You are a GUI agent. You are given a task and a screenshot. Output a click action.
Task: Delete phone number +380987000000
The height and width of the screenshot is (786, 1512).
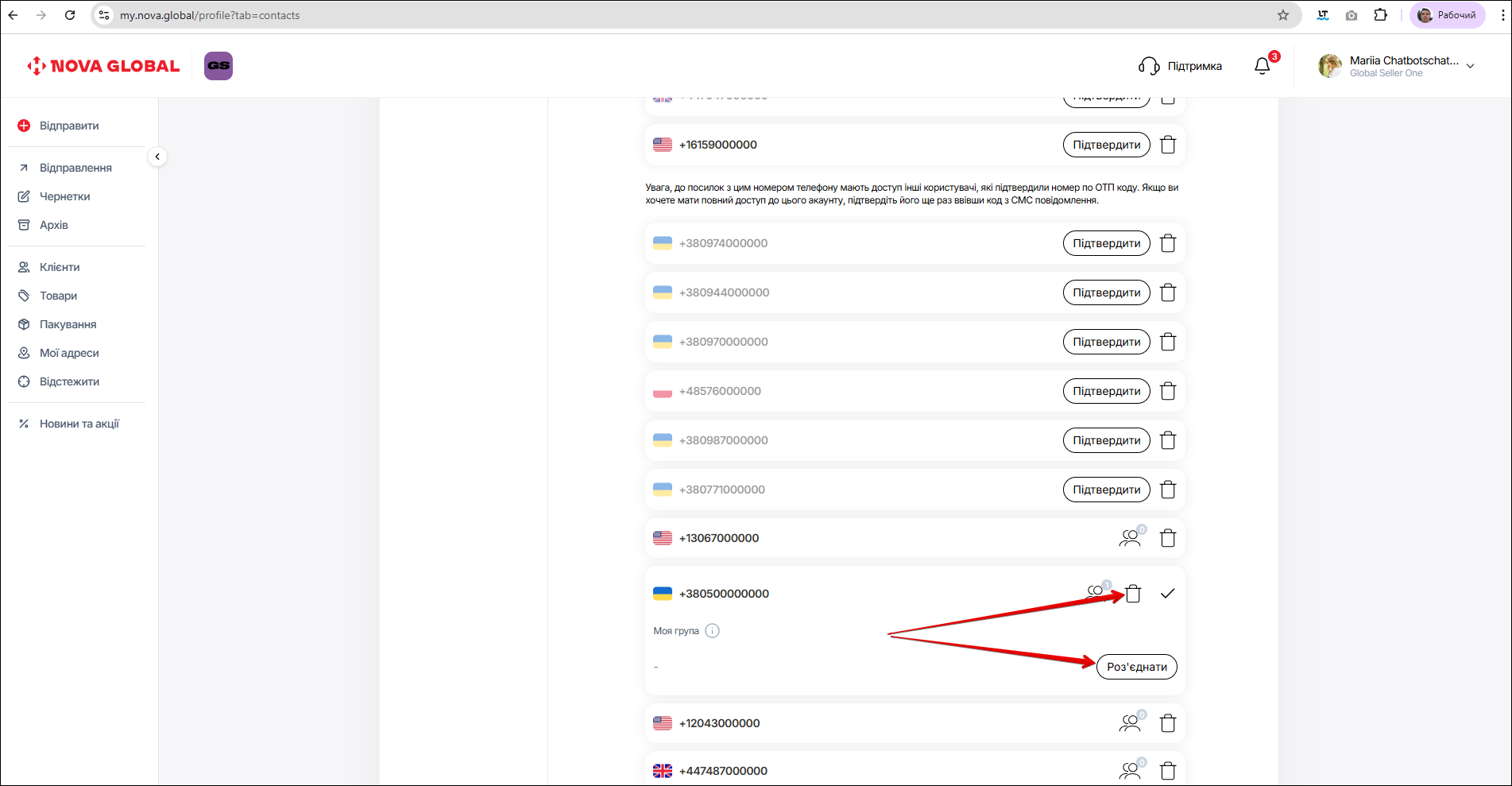(1168, 440)
